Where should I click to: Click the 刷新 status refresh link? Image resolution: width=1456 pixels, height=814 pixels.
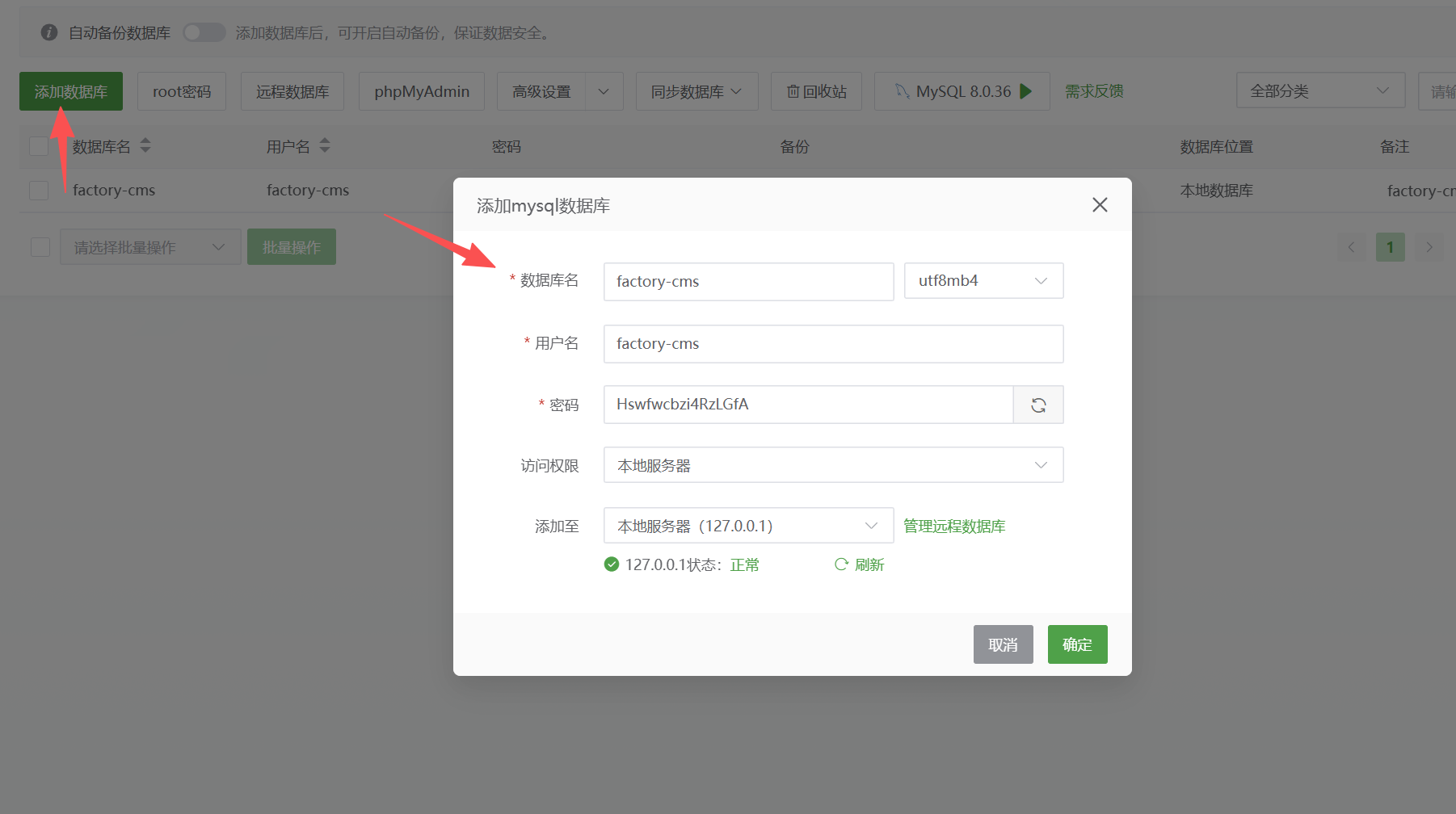click(860, 564)
